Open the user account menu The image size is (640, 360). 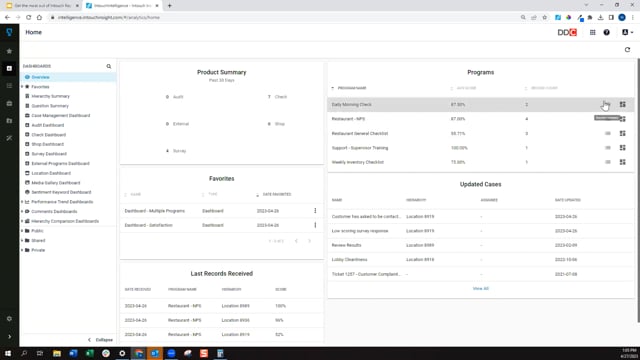coord(627,32)
